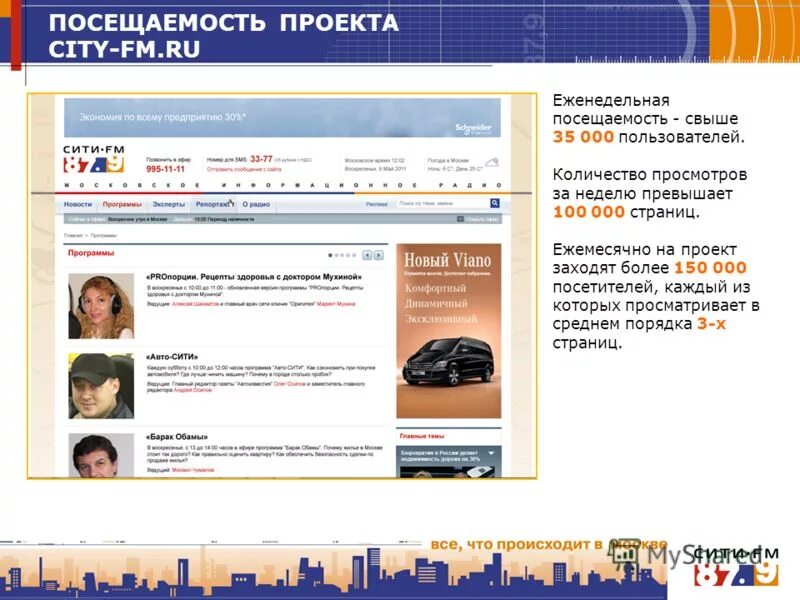Click the 100 000 highlighted number
The image size is (800, 600).
click(589, 212)
